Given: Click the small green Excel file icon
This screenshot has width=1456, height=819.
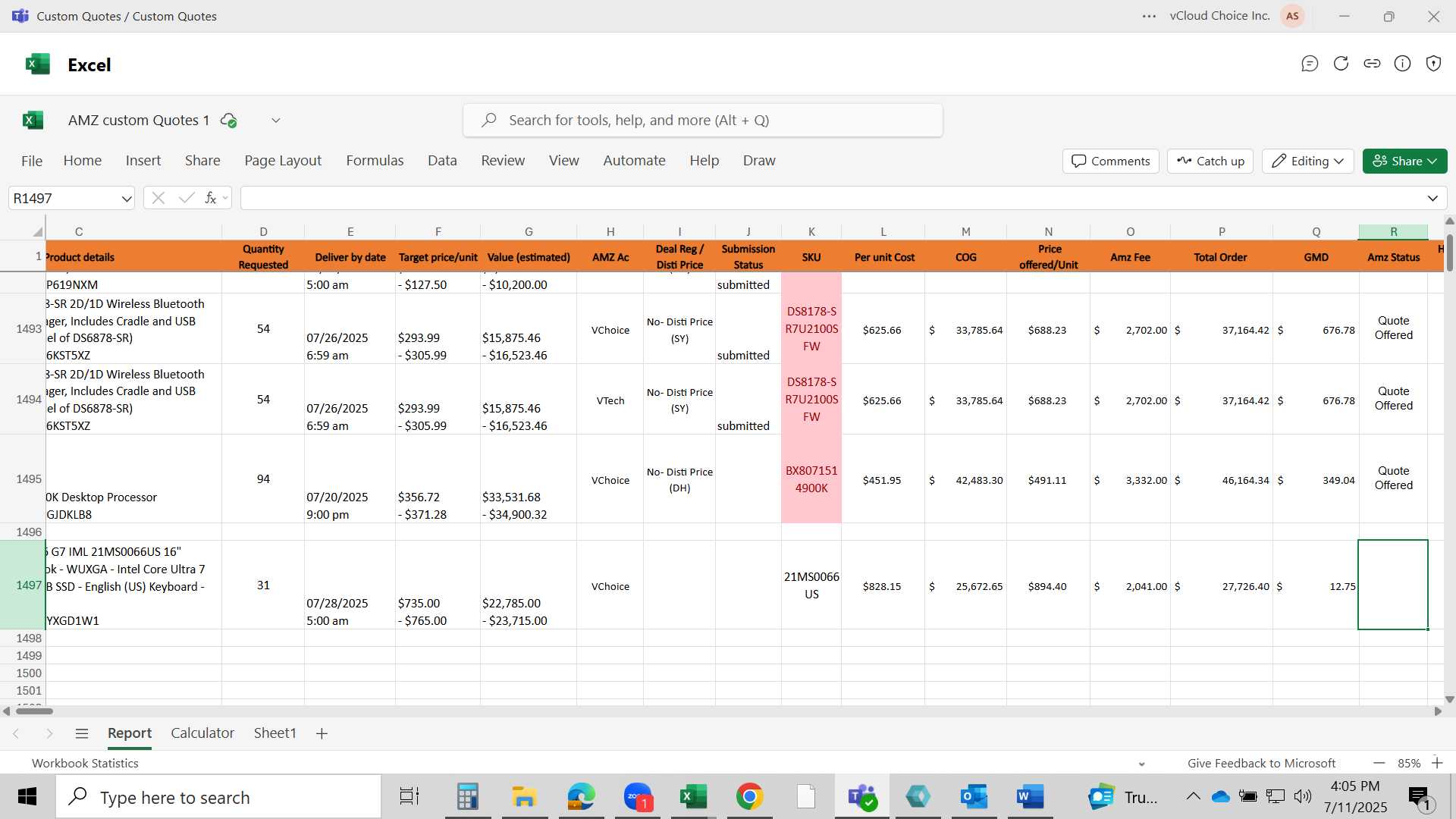Looking at the screenshot, I should (33, 120).
